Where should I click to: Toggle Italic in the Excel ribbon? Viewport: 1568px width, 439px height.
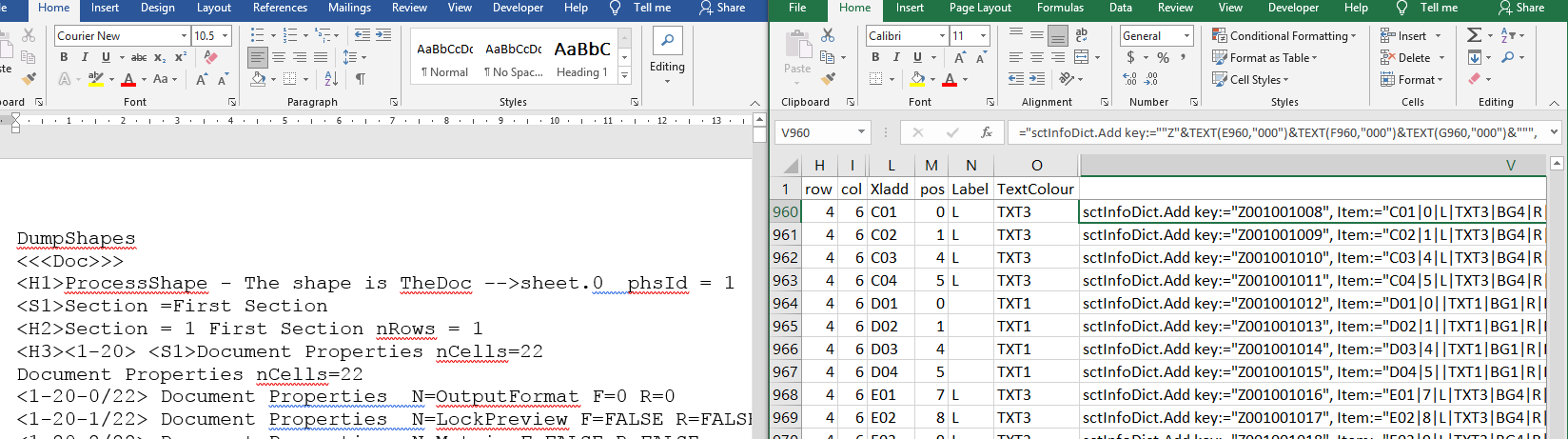[896, 57]
